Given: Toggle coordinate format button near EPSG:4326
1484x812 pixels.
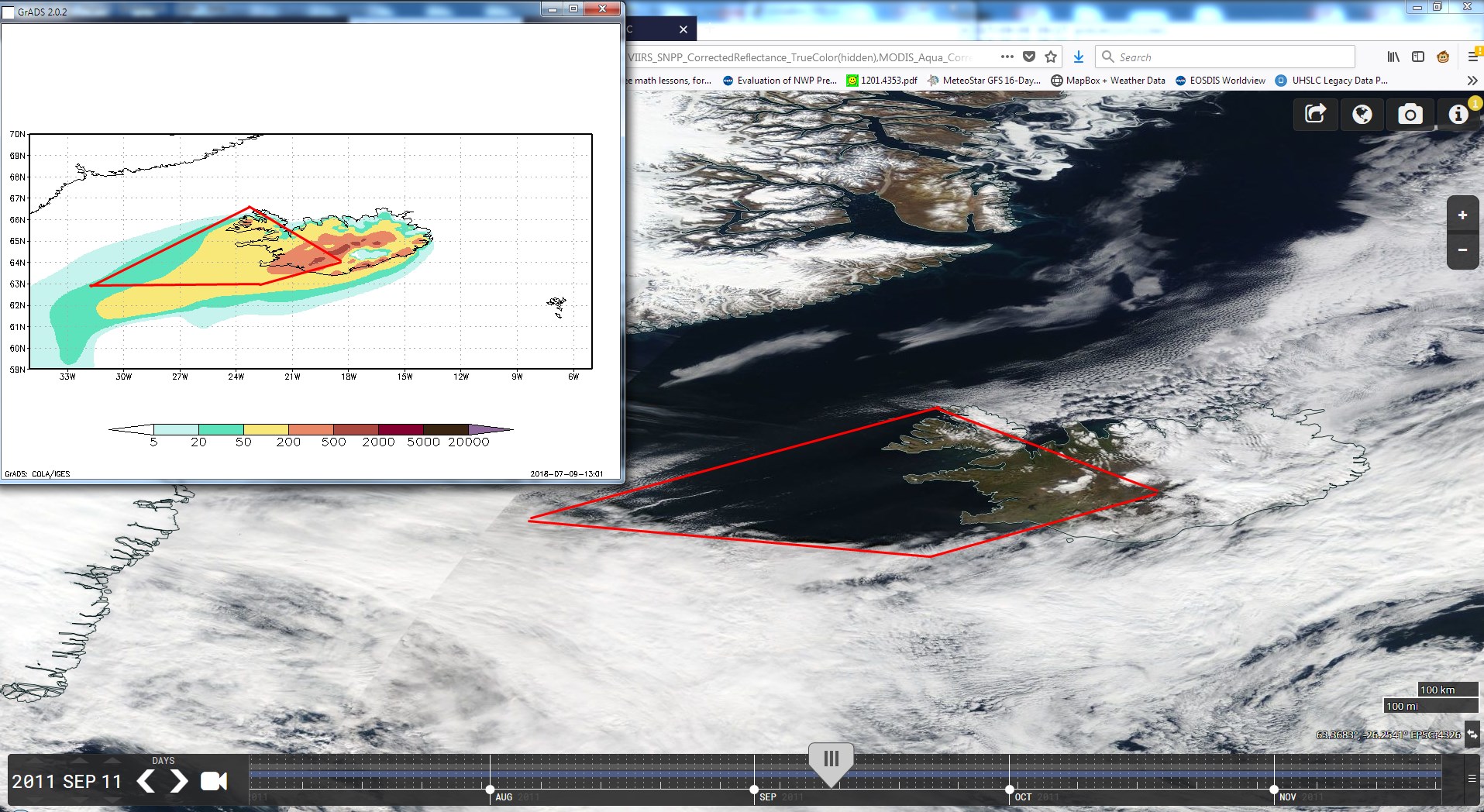Looking at the screenshot, I should coord(1472,733).
